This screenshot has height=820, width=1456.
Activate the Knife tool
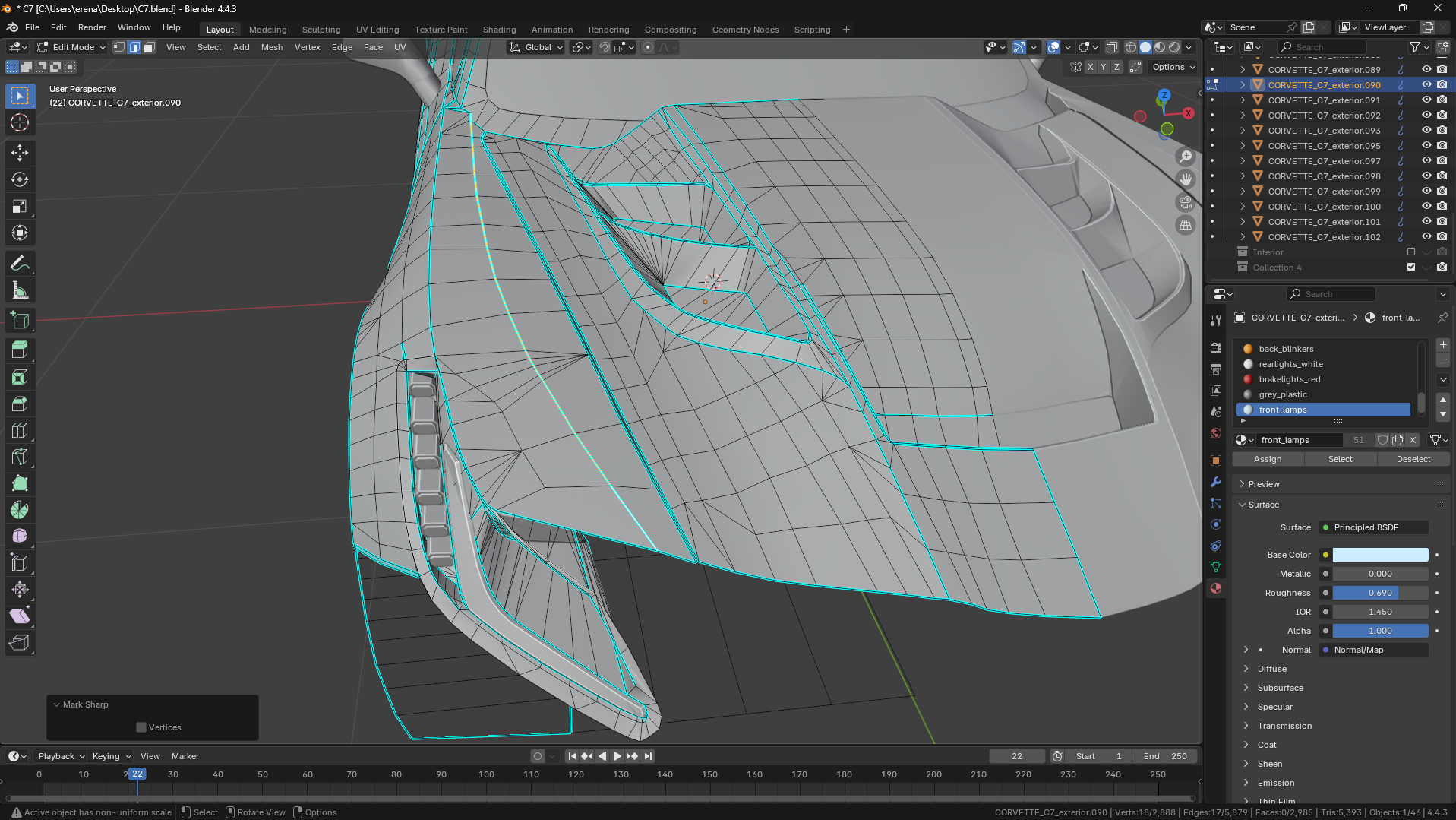[x=20, y=457]
